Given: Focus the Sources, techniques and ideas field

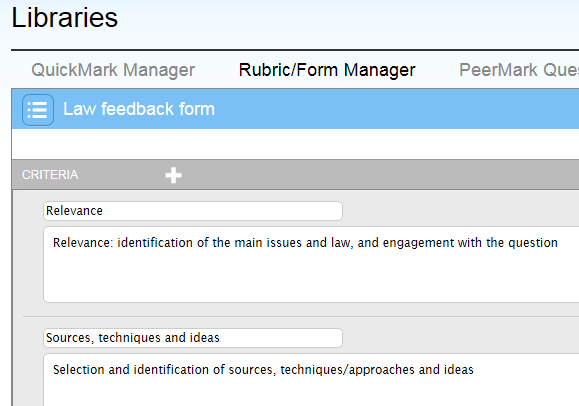Looking at the screenshot, I should pos(193,338).
